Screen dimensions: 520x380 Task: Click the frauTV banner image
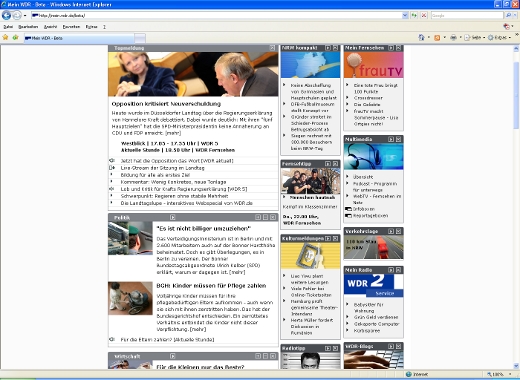(374, 65)
